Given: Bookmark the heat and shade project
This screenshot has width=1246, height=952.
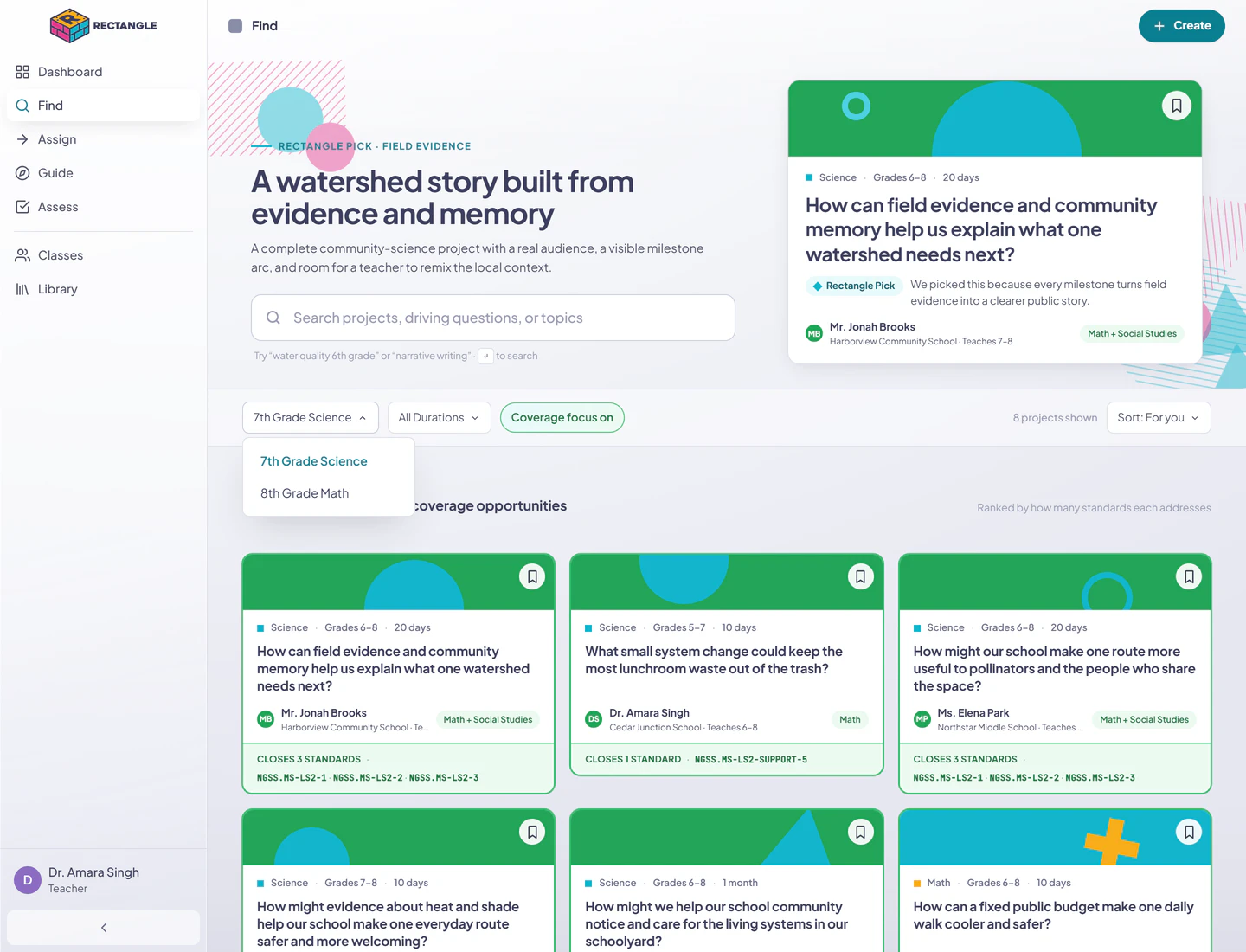Looking at the screenshot, I should [532, 832].
